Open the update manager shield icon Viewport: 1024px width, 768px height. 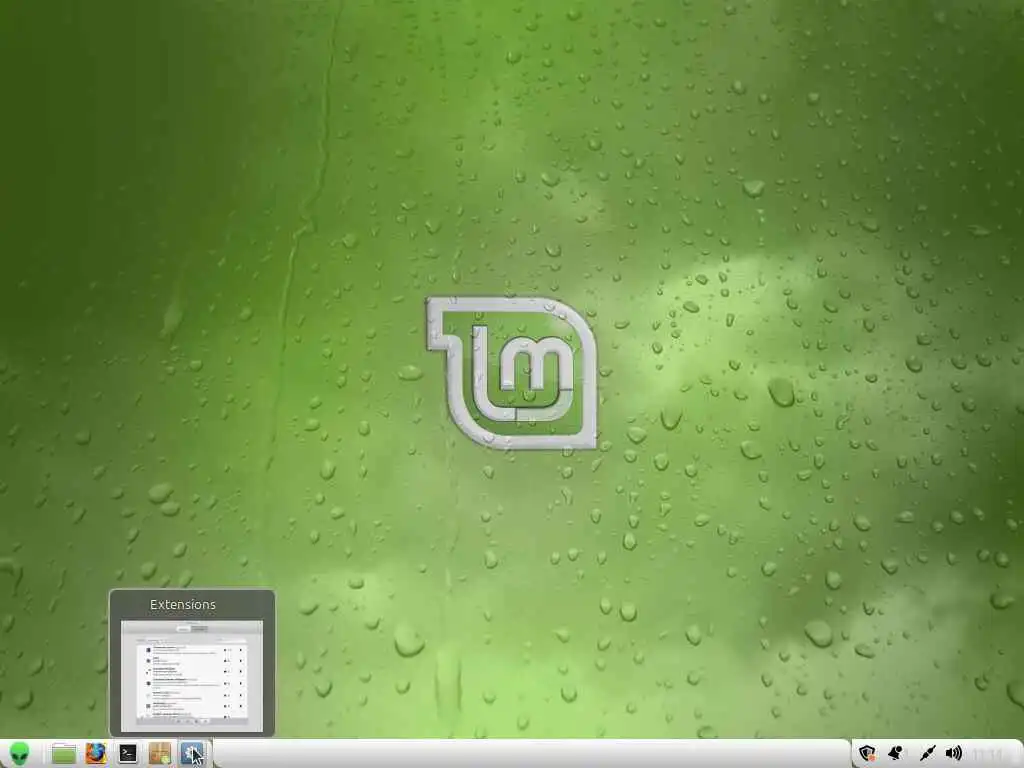[x=867, y=754]
